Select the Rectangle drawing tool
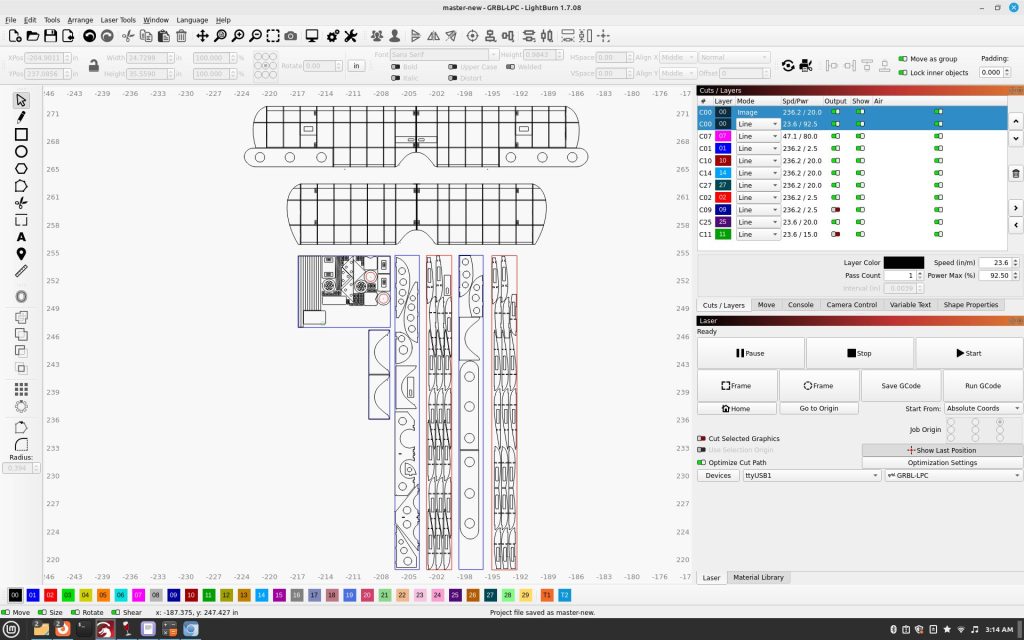The height and width of the screenshot is (640, 1024). (21, 134)
